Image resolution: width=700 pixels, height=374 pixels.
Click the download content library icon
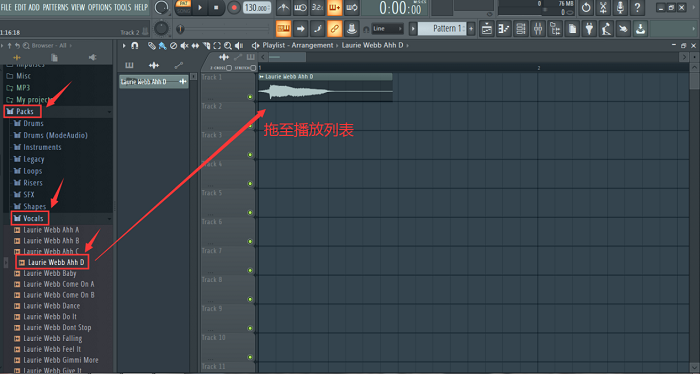point(640,29)
